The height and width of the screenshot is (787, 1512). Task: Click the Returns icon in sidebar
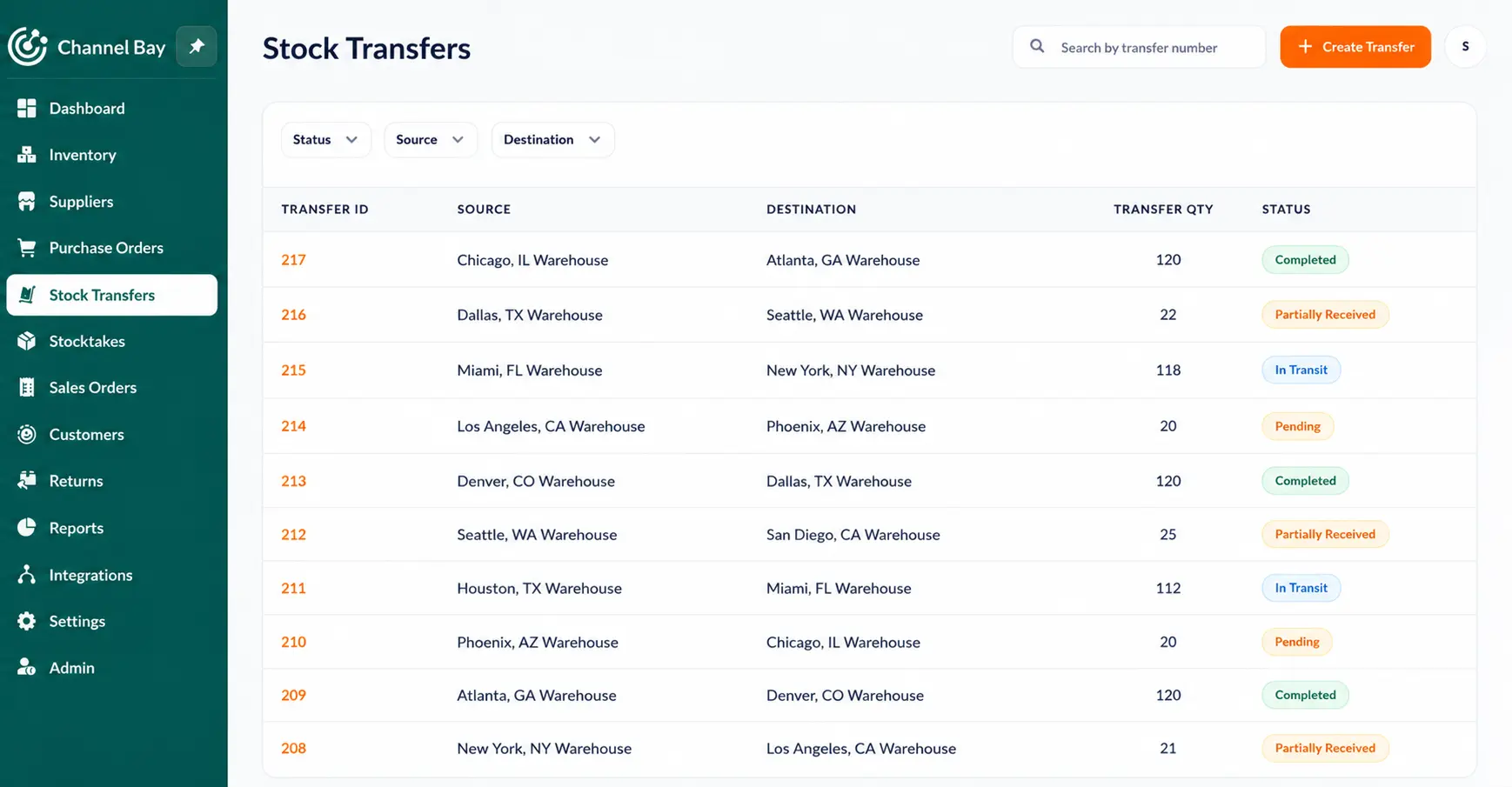pyautogui.click(x=27, y=480)
